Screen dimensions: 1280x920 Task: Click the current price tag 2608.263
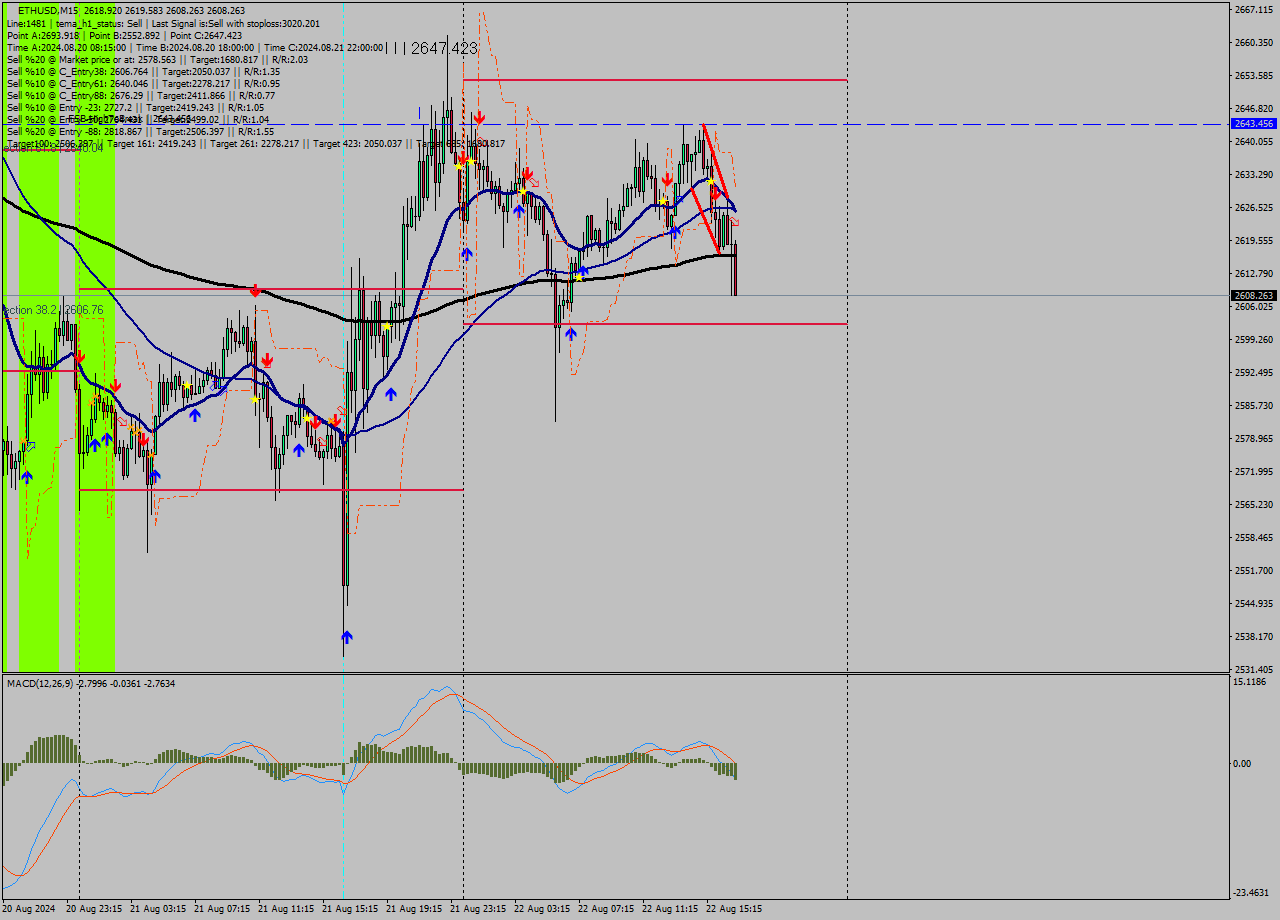(1253, 296)
